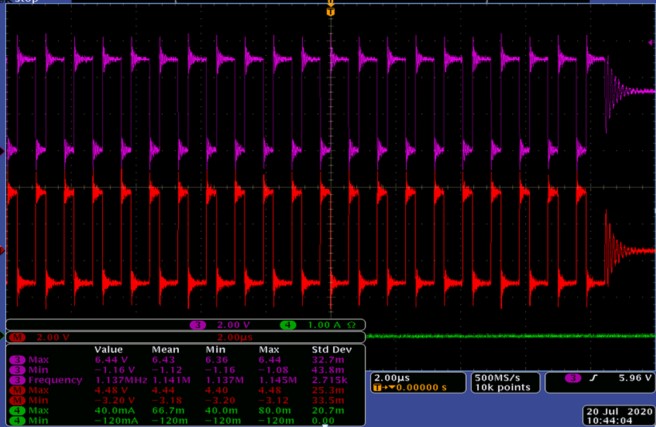Click the Mean column header

(165, 350)
